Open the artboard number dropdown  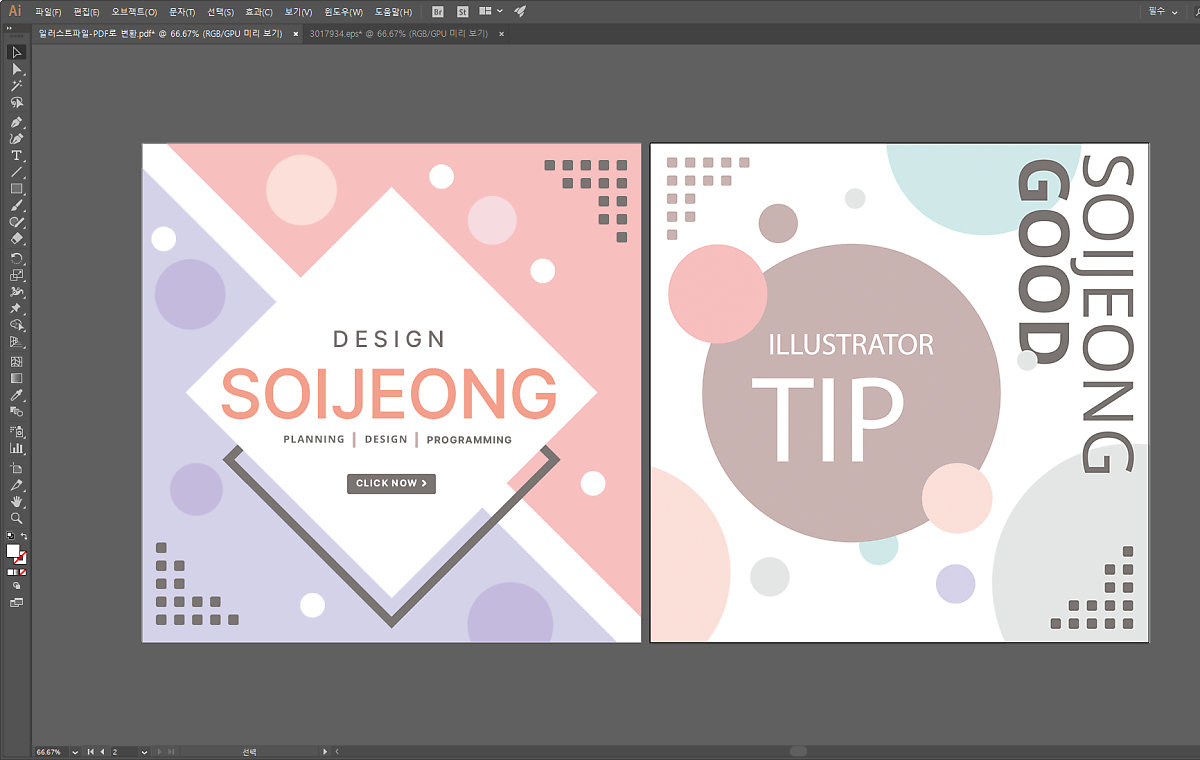144,751
